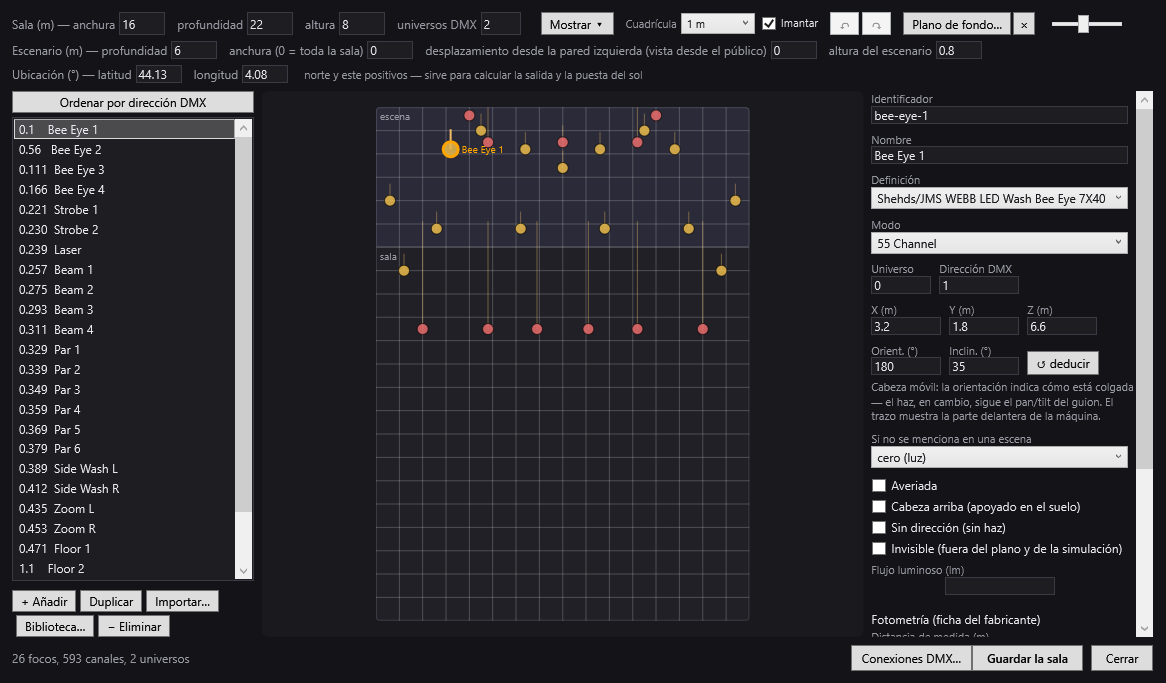Click the background opacity slider handle

(1083, 24)
